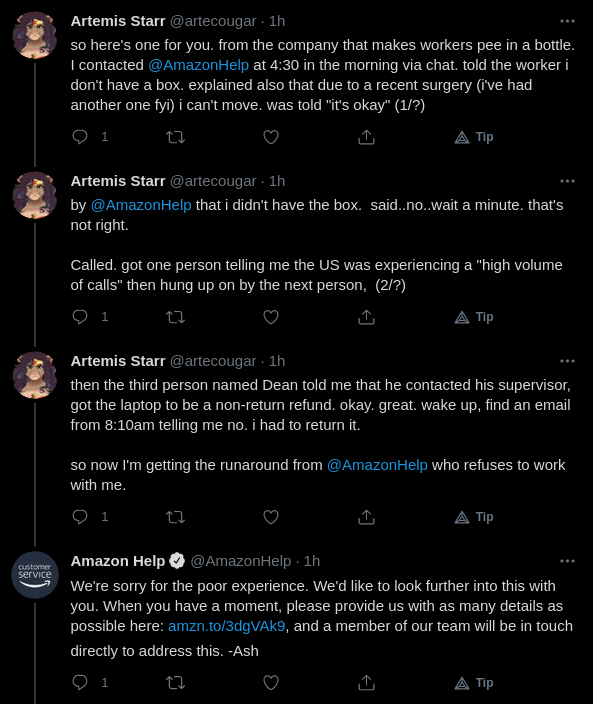Open the @AmazonHelp mention in the runaround tweet
This screenshot has width=593, height=704.
click(x=377, y=465)
